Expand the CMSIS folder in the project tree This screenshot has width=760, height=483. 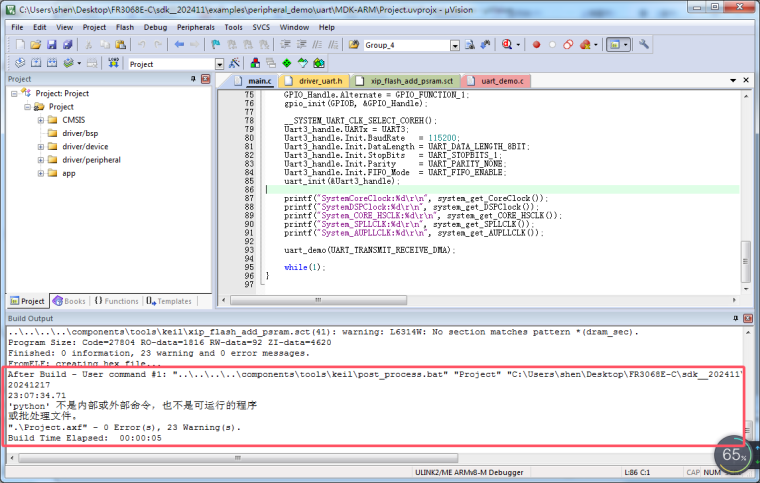click(40, 120)
